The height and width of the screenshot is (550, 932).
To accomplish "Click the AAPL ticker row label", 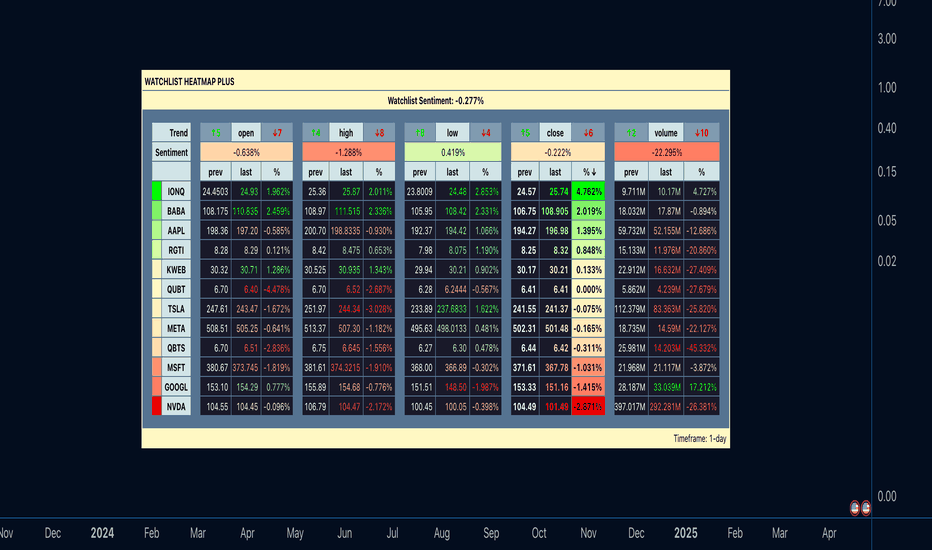I will click(x=177, y=231).
